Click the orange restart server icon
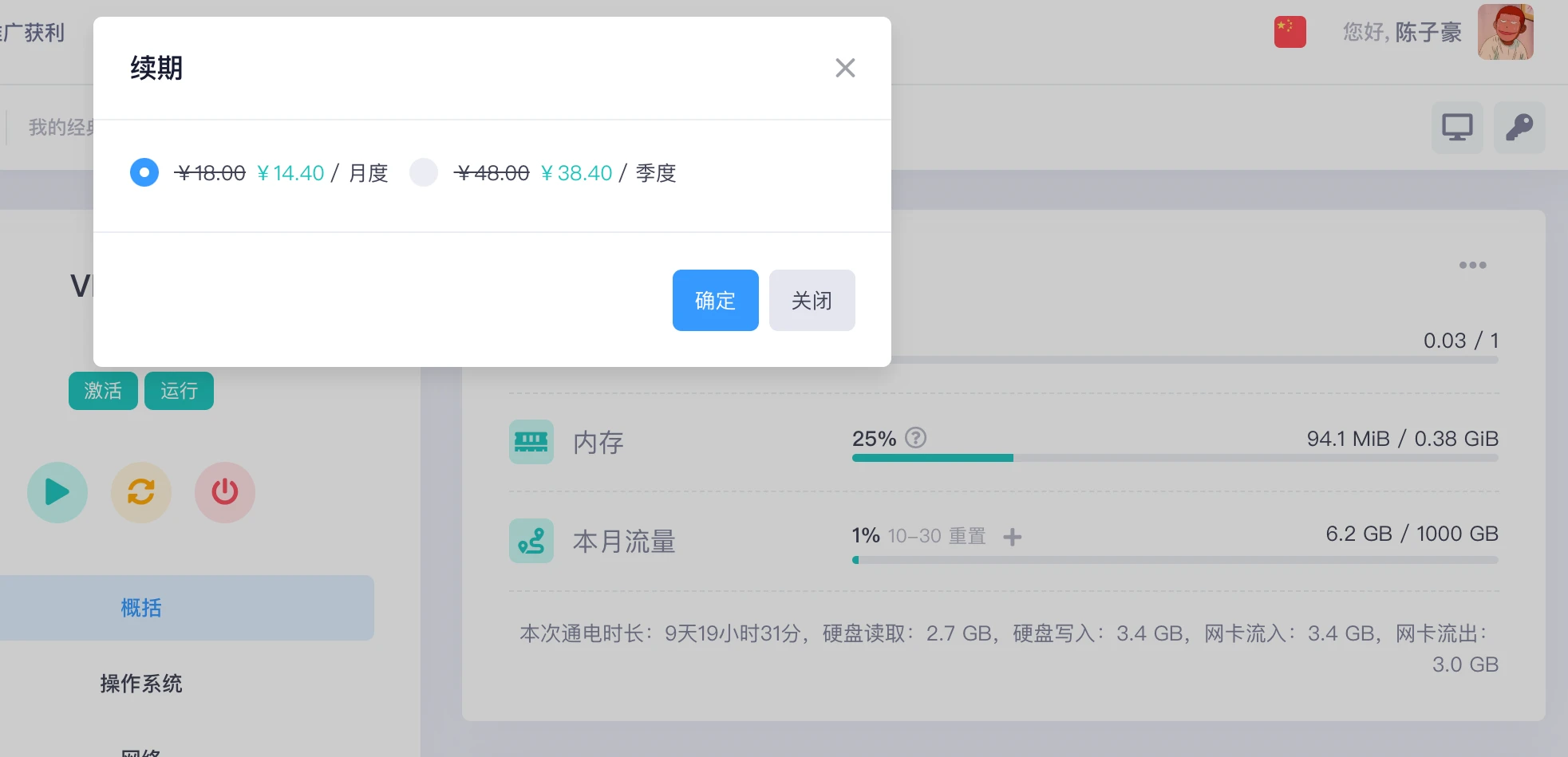The height and width of the screenshot is (757, 1568). click(x=141, y=492)
